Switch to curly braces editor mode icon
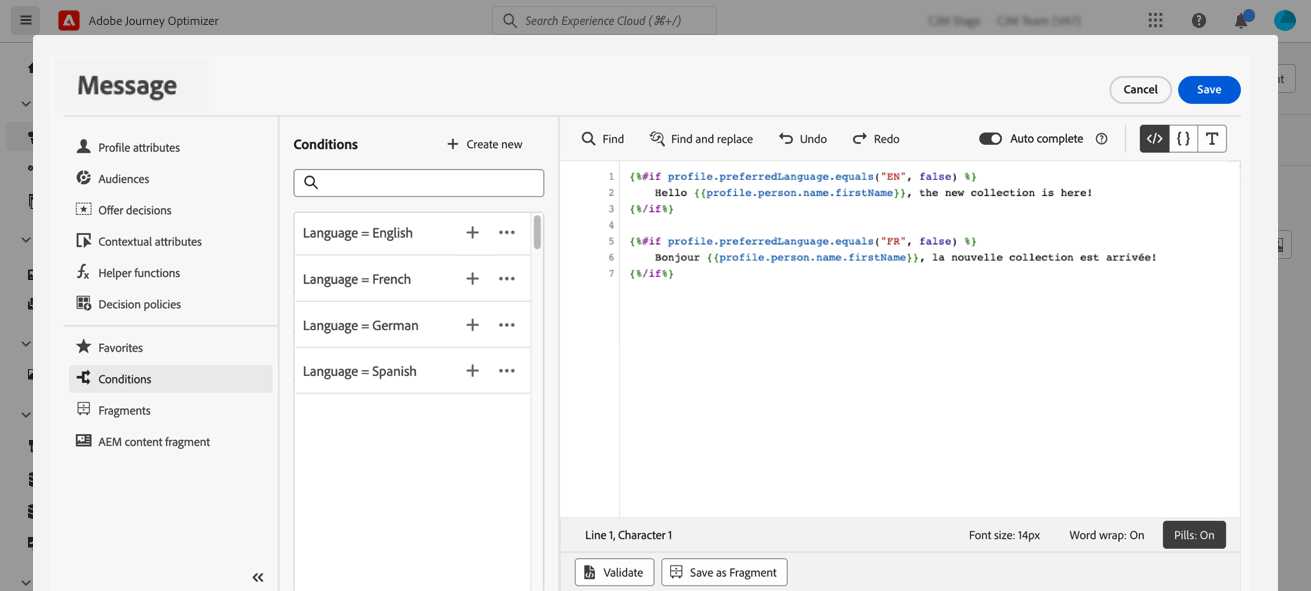The width and height of the screenshot is (1311, 591). click(1183, 139)
